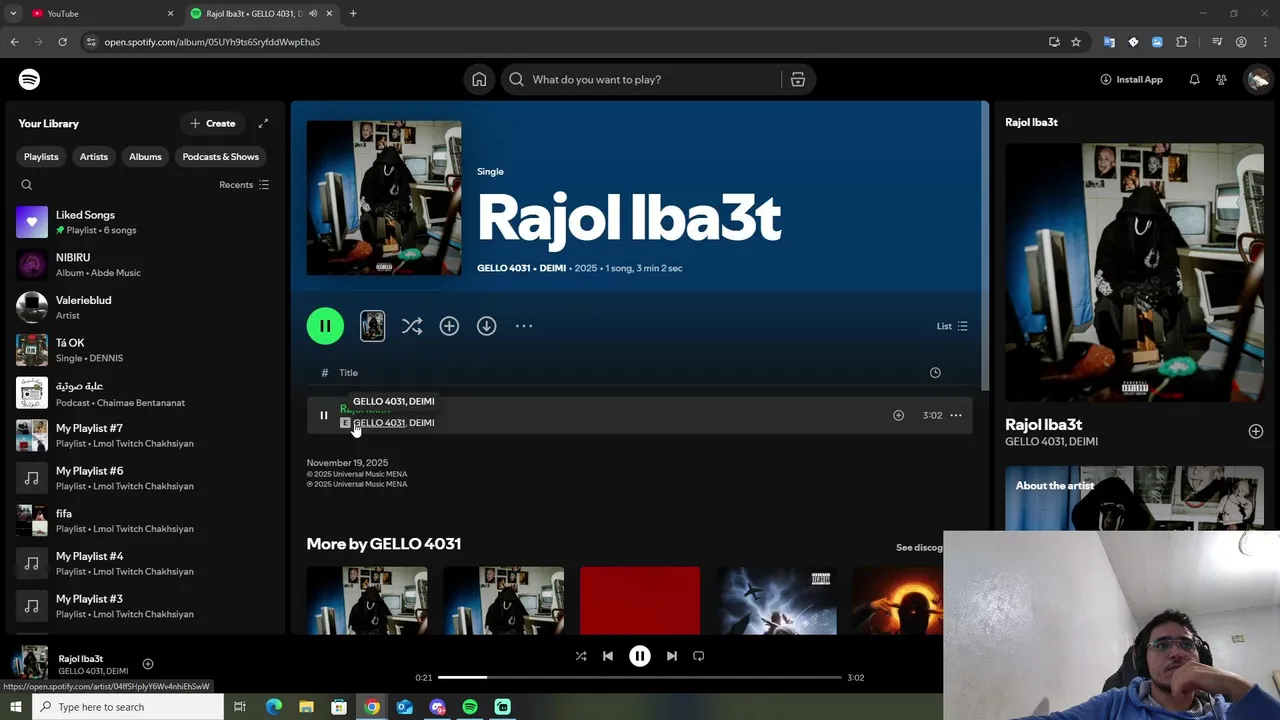
Task: Open Tá OK single in library
Action: point(145,350)
